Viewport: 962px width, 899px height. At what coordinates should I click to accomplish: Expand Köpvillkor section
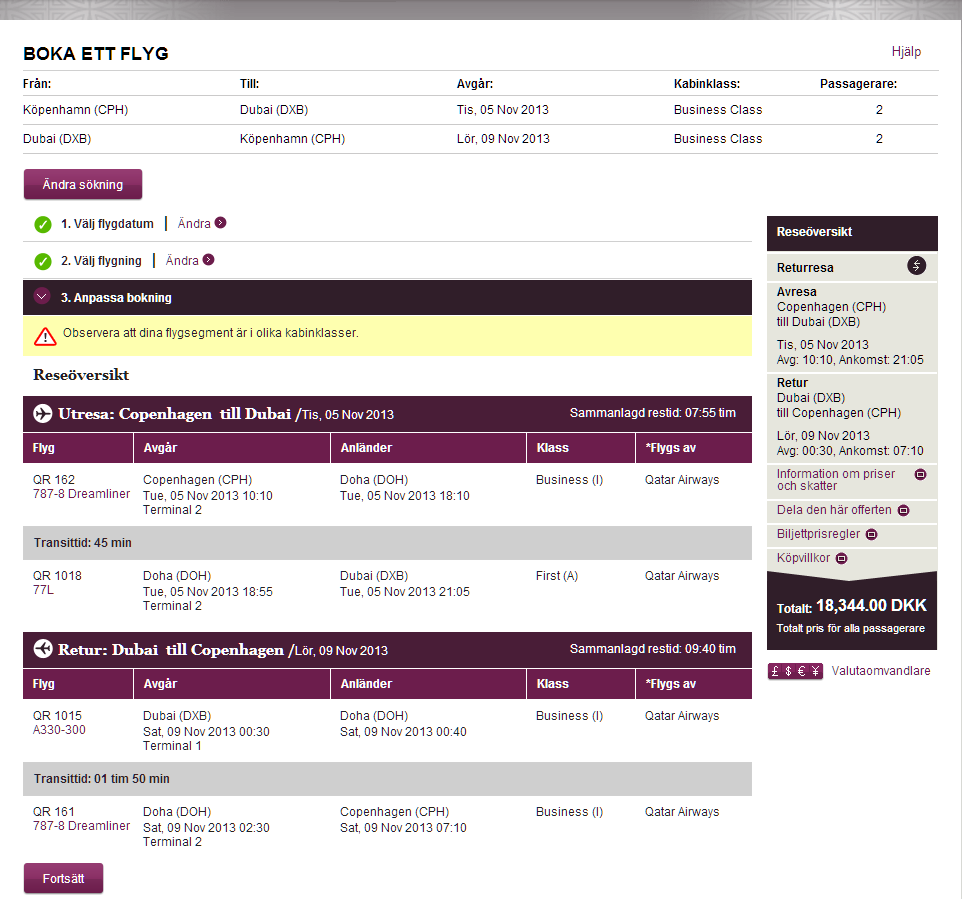841,558
